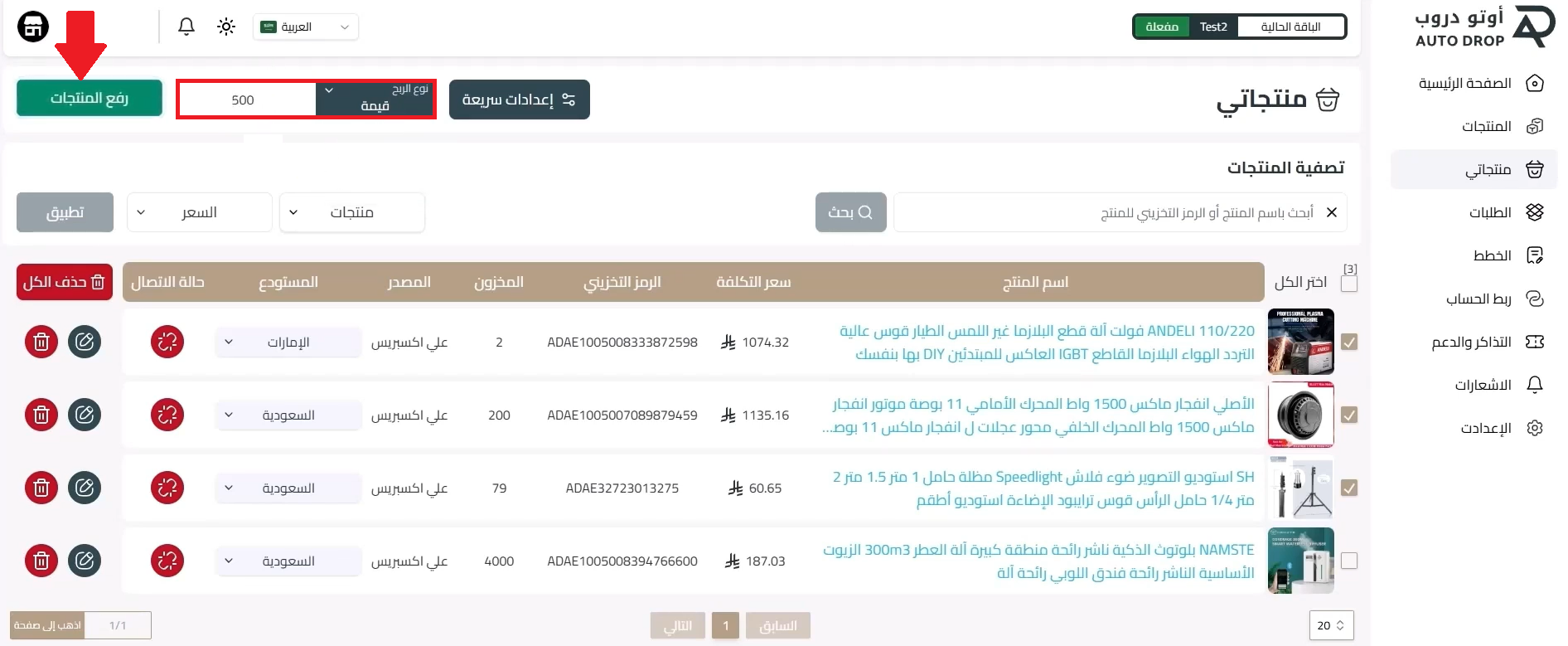
Task: Edit the 1500W front motor hub product
Action: [x=85, y=415]
